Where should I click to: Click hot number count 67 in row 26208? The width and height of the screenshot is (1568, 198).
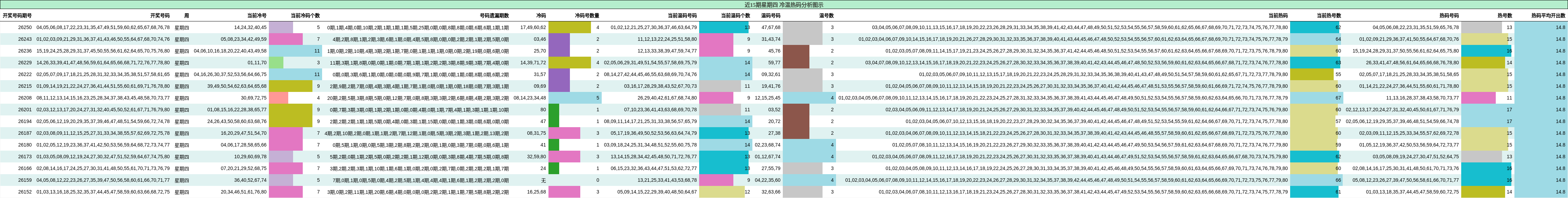1339,97
